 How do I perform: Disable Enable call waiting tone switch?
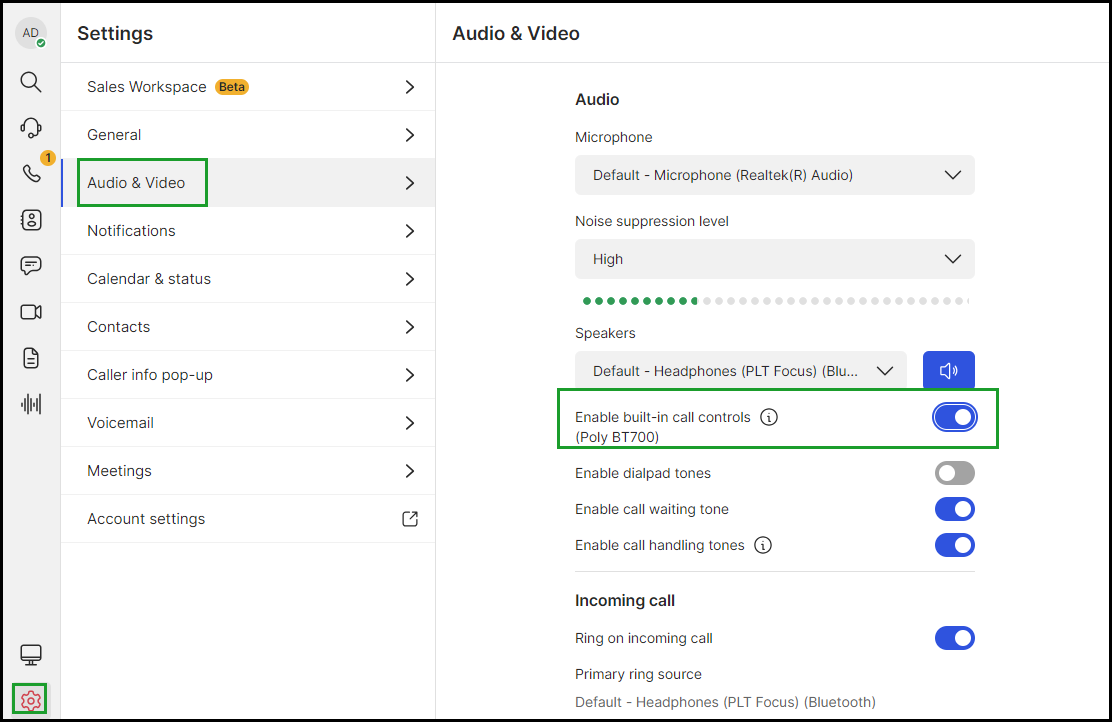click(955, 509)
